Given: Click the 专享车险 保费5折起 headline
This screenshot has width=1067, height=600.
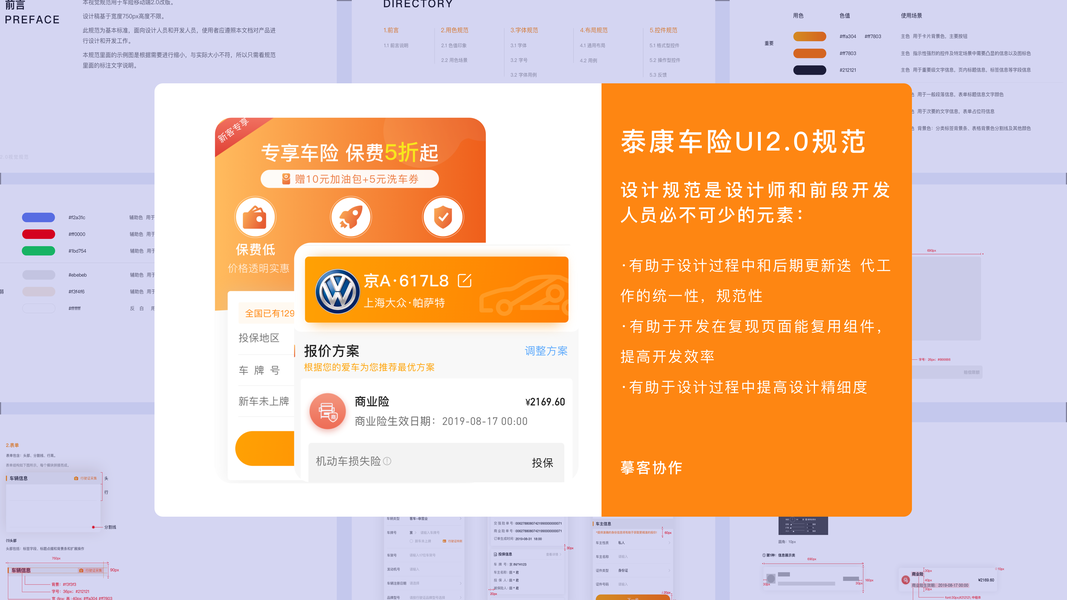Looking at the screenshot, I should coord(350,152).
